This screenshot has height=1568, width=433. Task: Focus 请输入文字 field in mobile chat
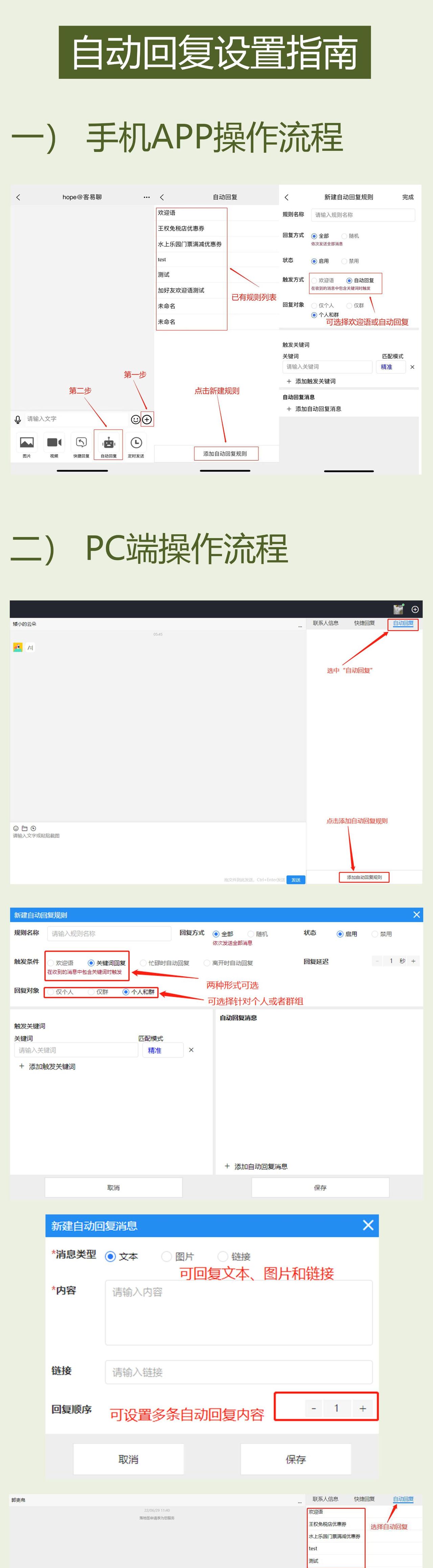click(76, 419)
